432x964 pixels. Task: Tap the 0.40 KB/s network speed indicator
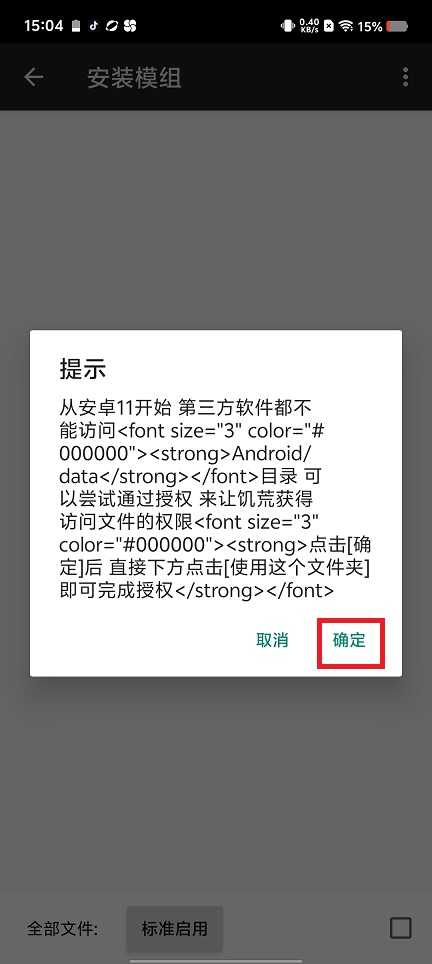[309, 26]
